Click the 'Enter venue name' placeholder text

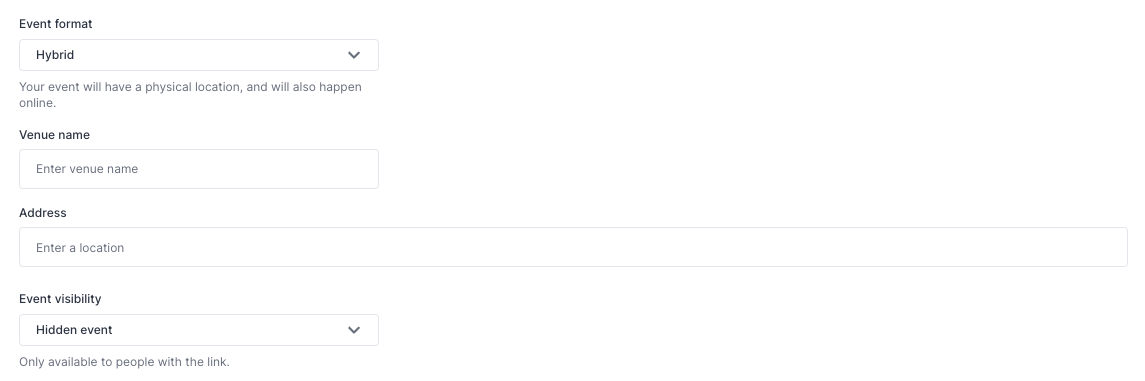(x=87, y=169)
